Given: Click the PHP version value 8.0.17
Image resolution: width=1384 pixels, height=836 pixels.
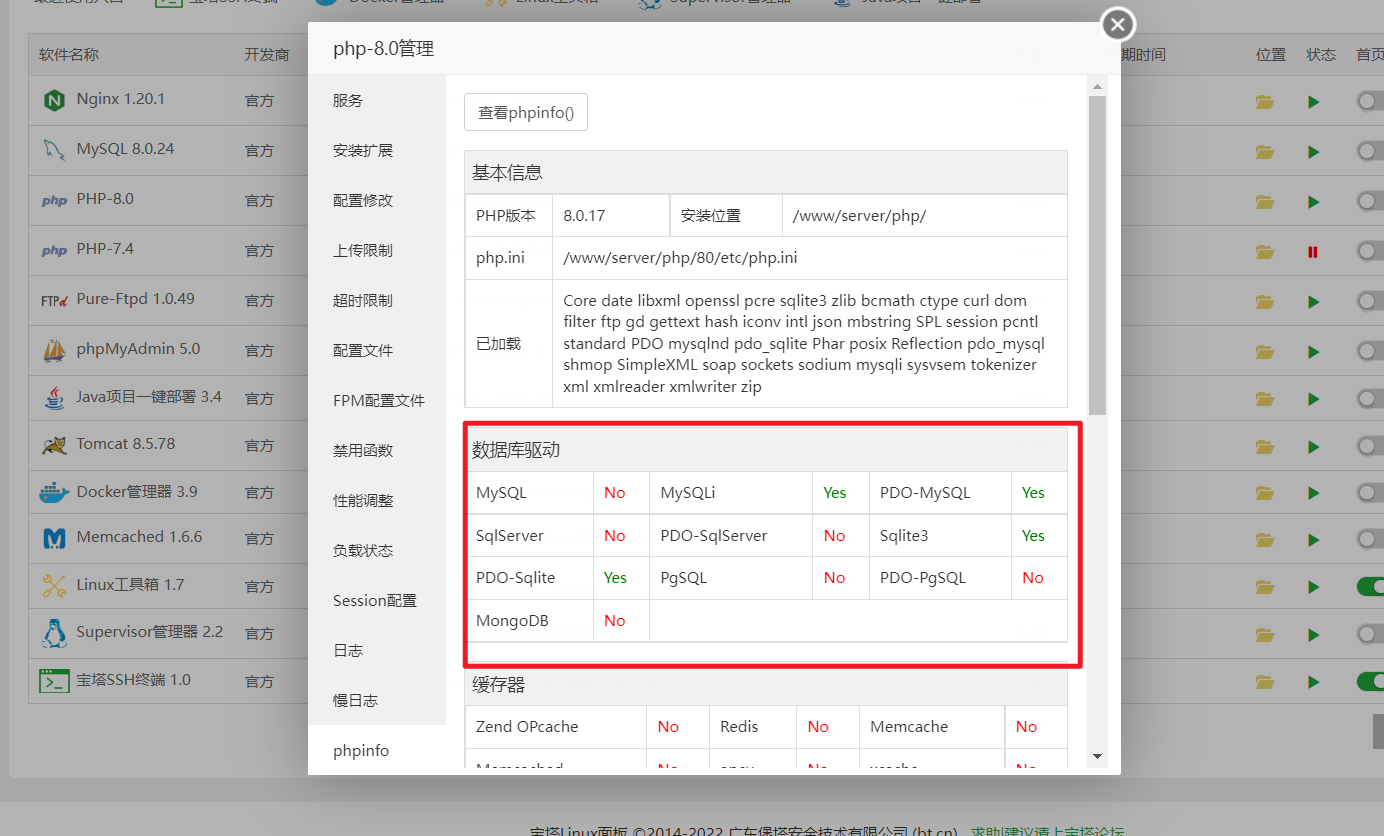Looking at the screenshot, I should click(x=584, y=215).
